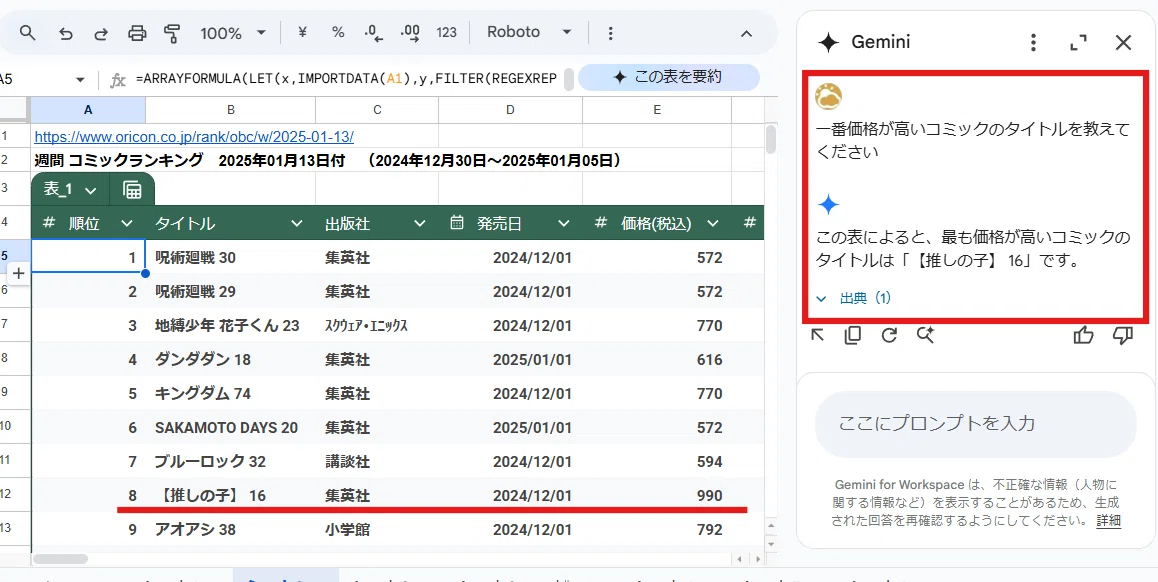Increase decimal places
This screenshot has width=1158, height=582.
410,32
